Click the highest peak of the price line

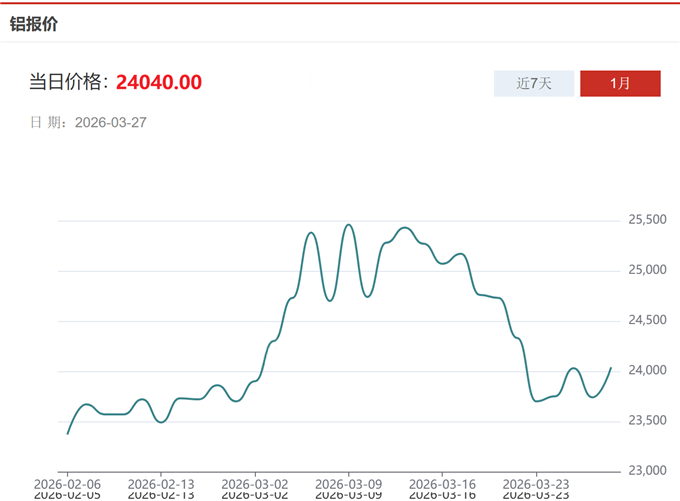348,225
